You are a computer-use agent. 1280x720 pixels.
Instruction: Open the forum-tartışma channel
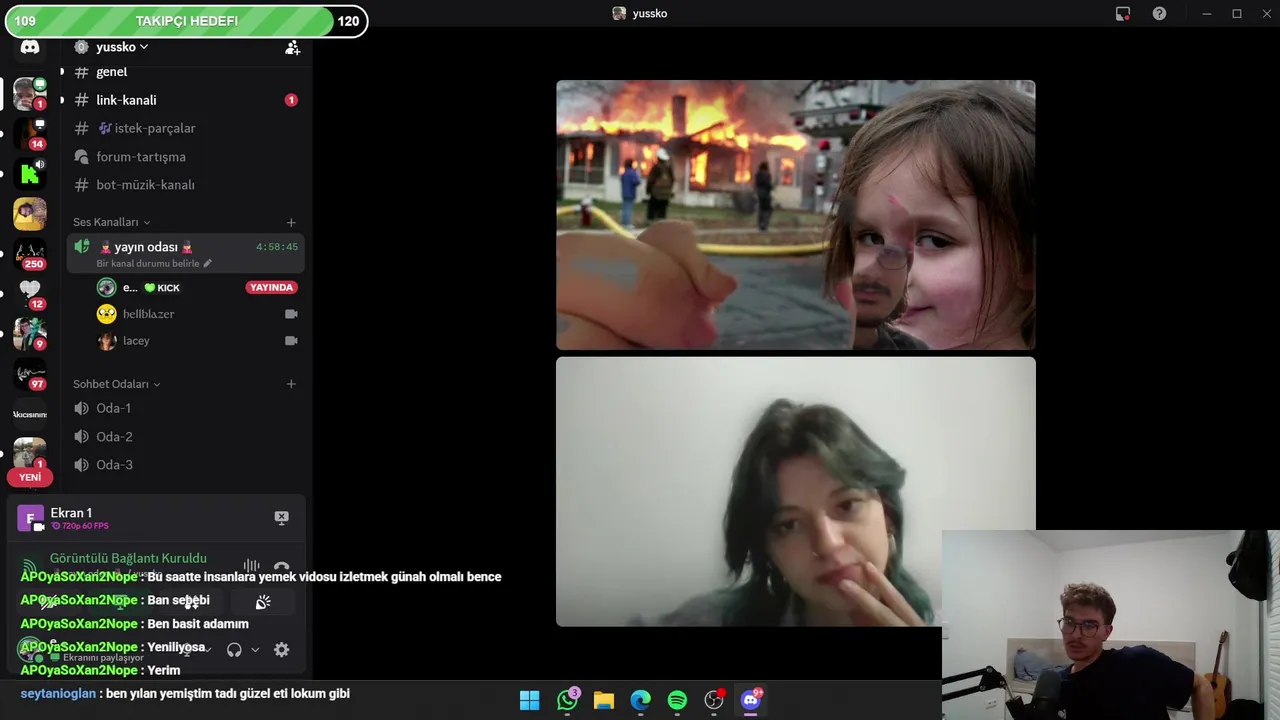pyautogui.click(x=186, y=157)
